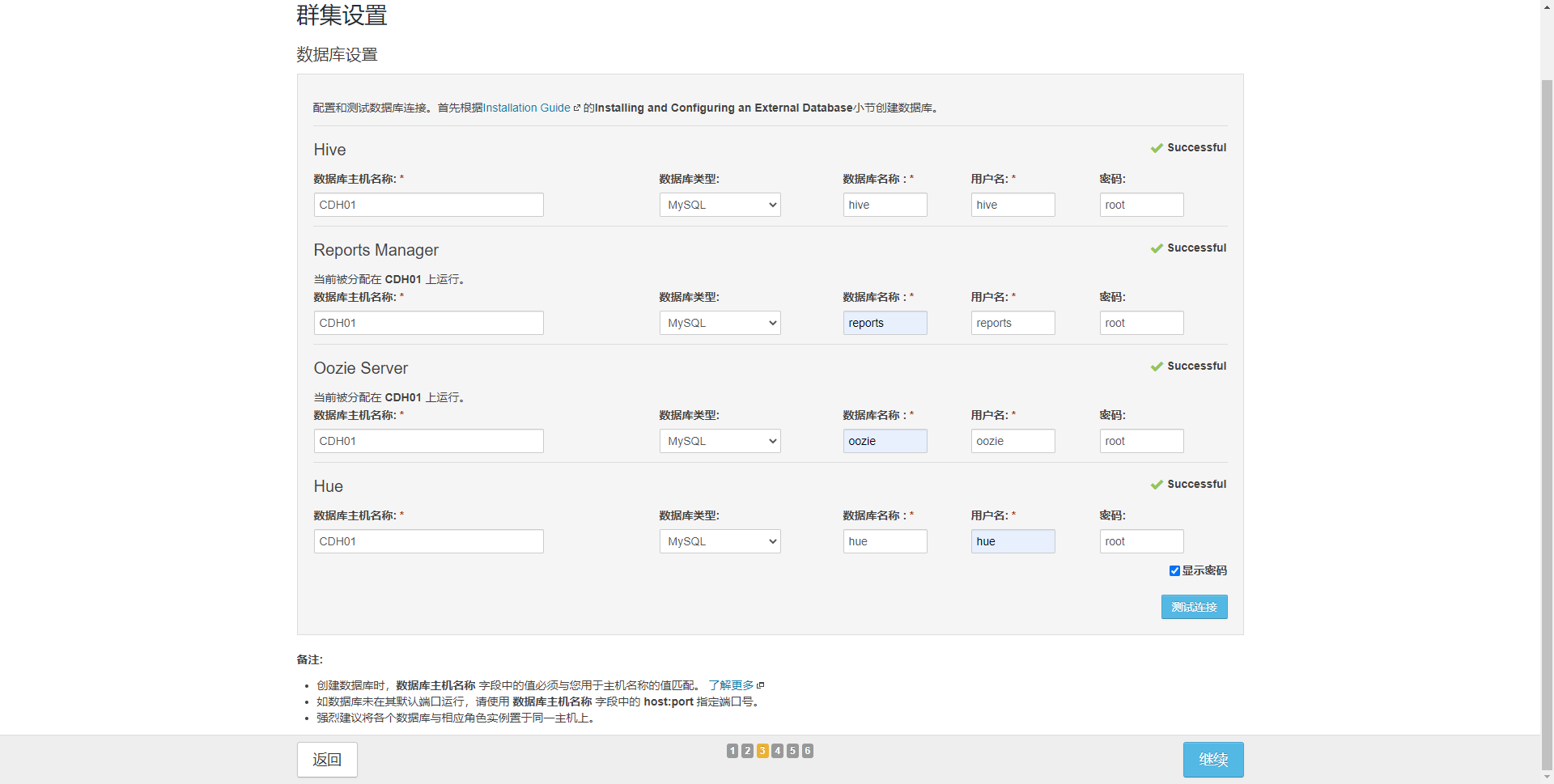Go to wizard step 1
The image size is (1554, 784).
pos(732,751)
